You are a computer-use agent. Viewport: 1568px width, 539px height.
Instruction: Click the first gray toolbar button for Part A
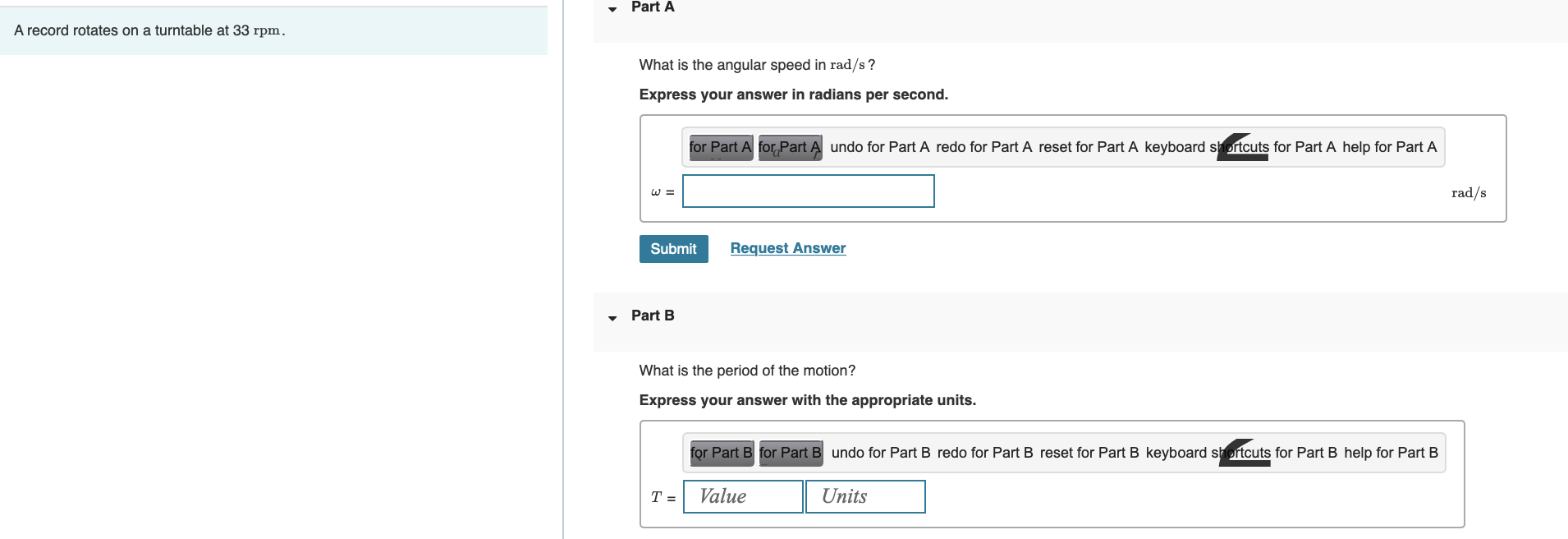click(721, 148)
